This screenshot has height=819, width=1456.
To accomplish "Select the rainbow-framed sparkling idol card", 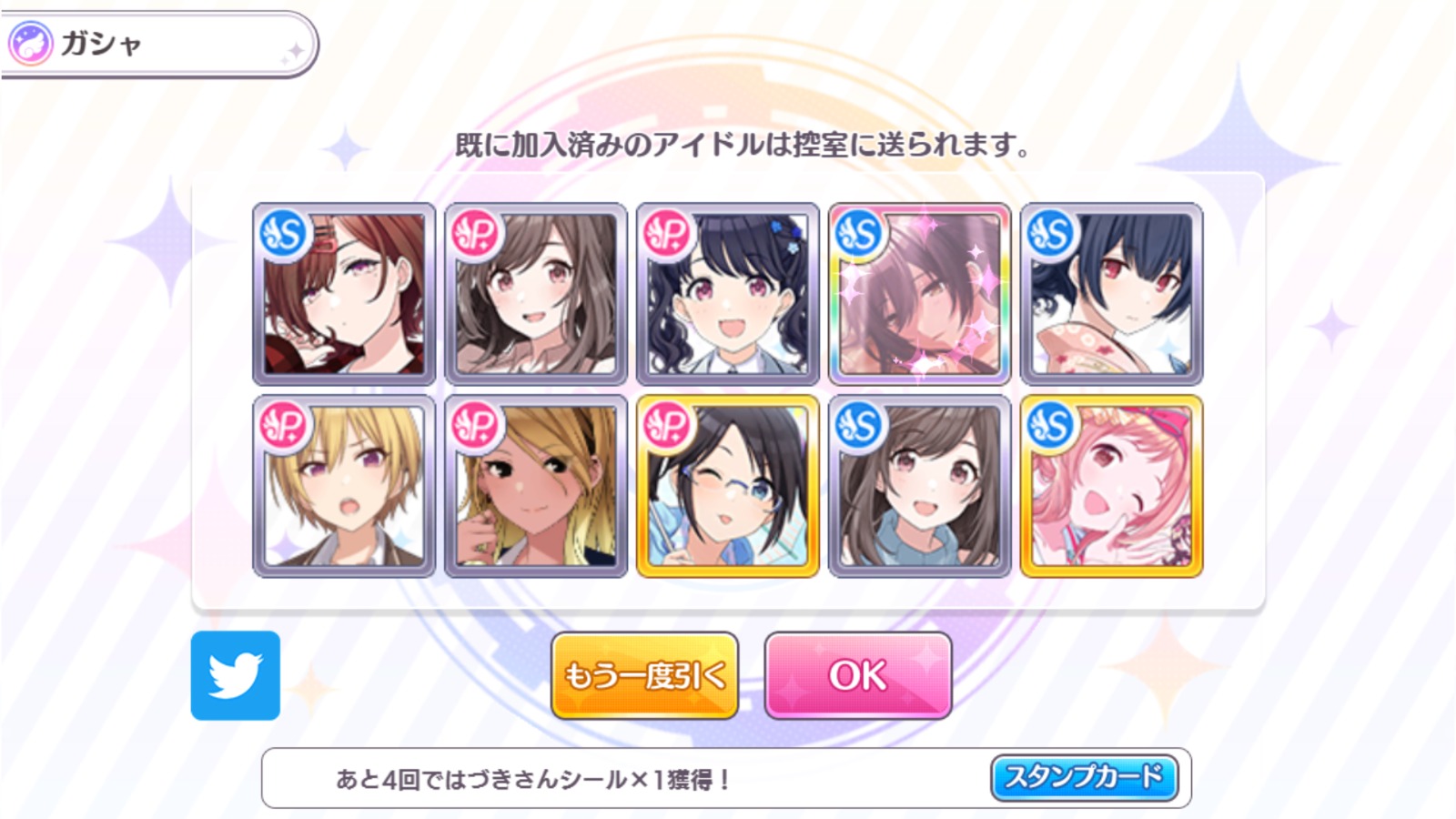I will pos(919,294).
